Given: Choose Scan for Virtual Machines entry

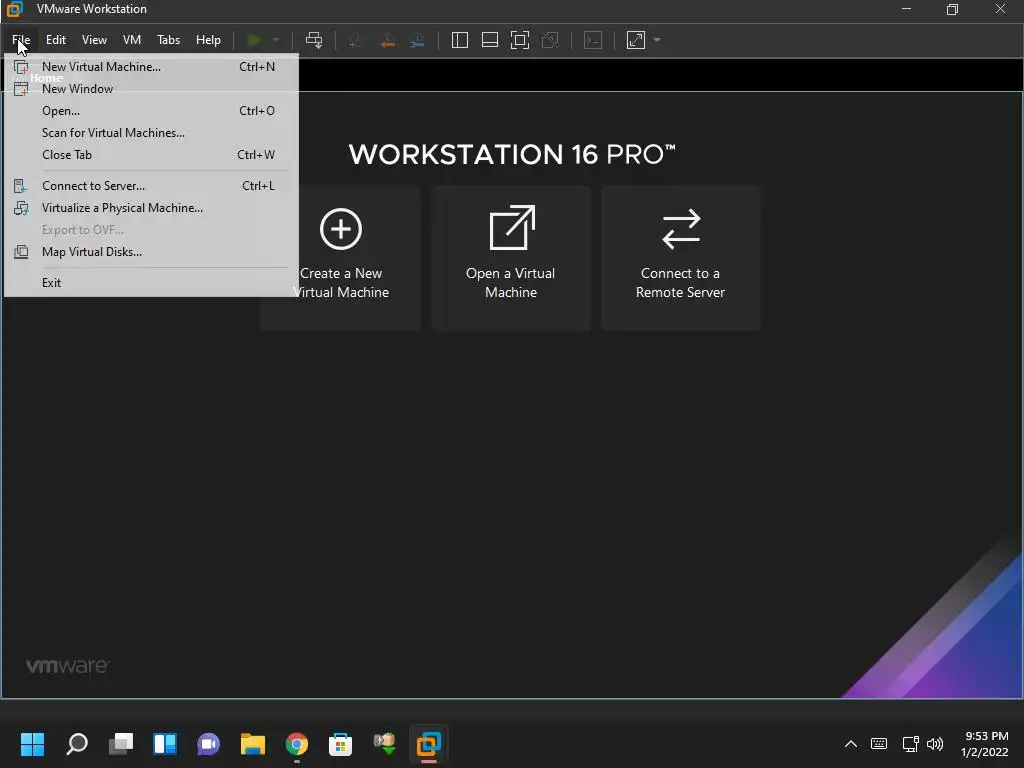Looking at the screenshot, I should point(152,133).
